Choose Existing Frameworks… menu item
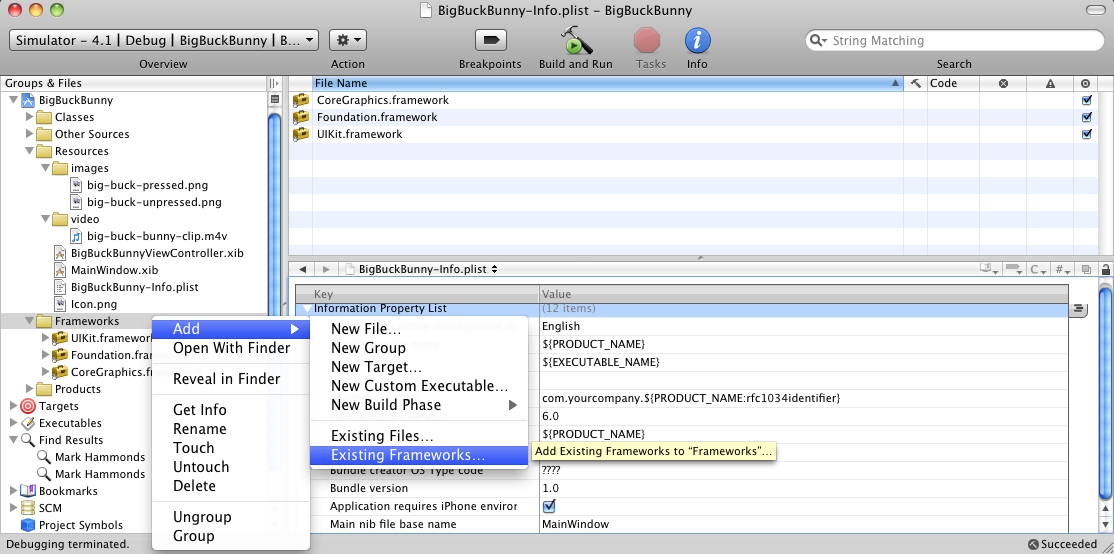The image size is (1114, 554). (x=419, y=455)
